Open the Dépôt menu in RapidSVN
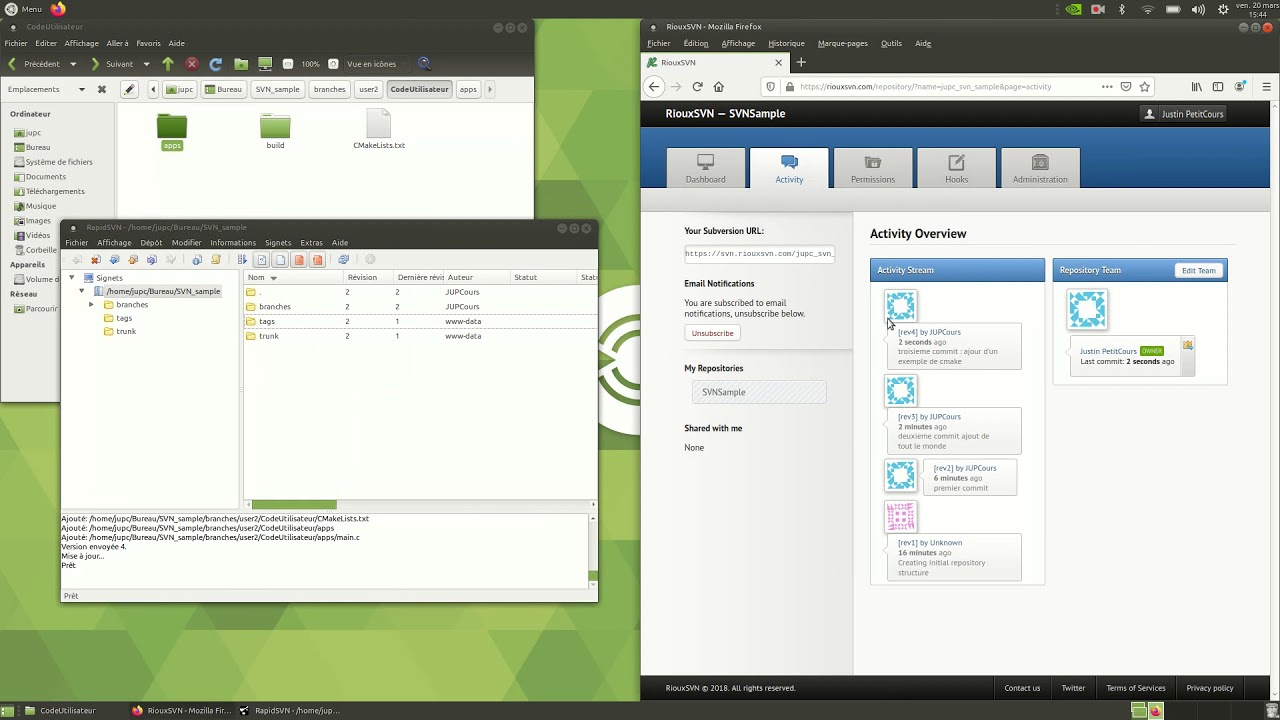The image size is (1280, 720). 151,243
